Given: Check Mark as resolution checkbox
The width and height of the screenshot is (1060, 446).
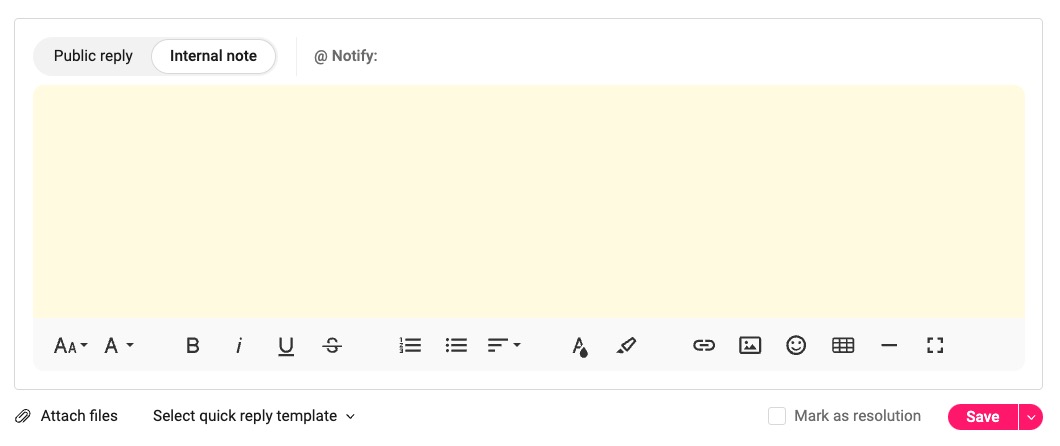Looking at the screenshot, I should click(777, 416).
